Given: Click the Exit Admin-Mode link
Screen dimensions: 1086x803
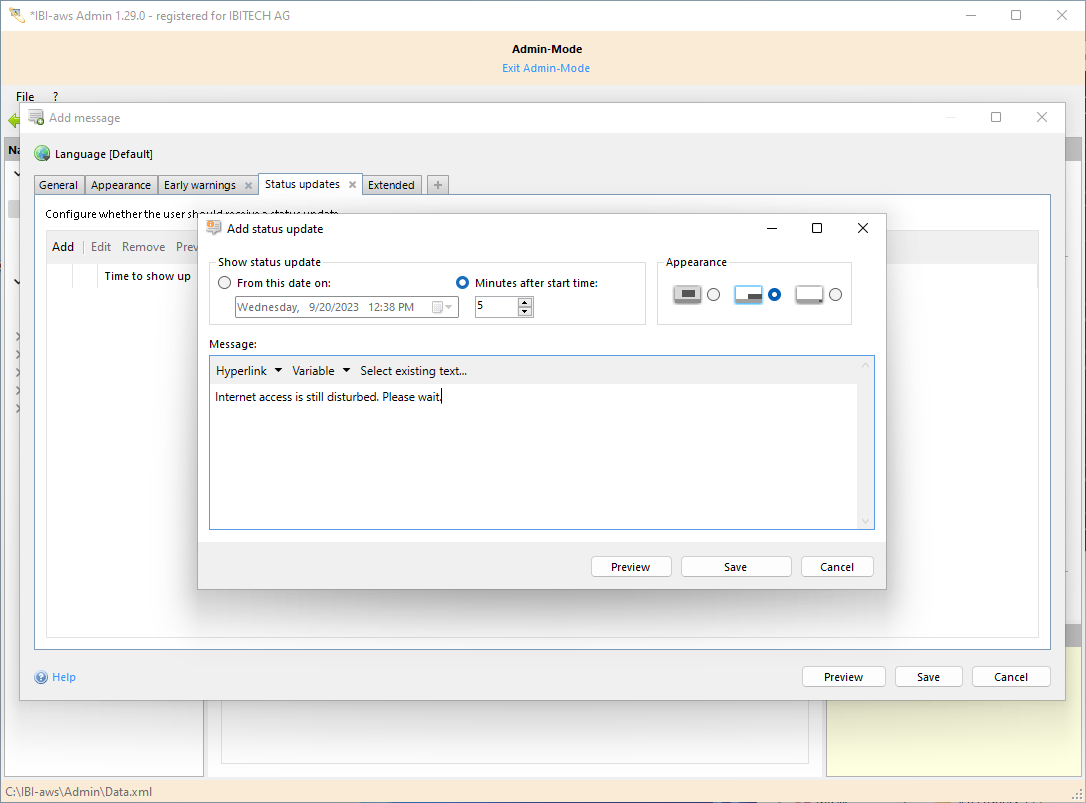Looking at the screenshot, I should pyautogui.click(x=546, y=68).
